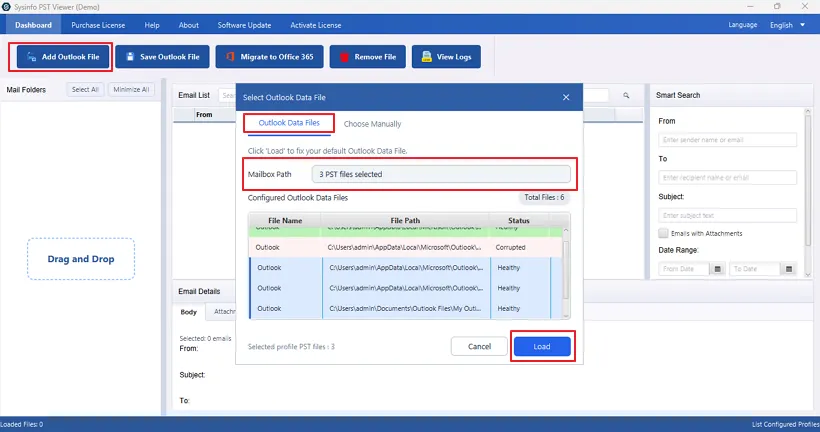Click the Add Outlook File button
The width and height of the screenshot is (820, 432).
(x=63, y=57)
